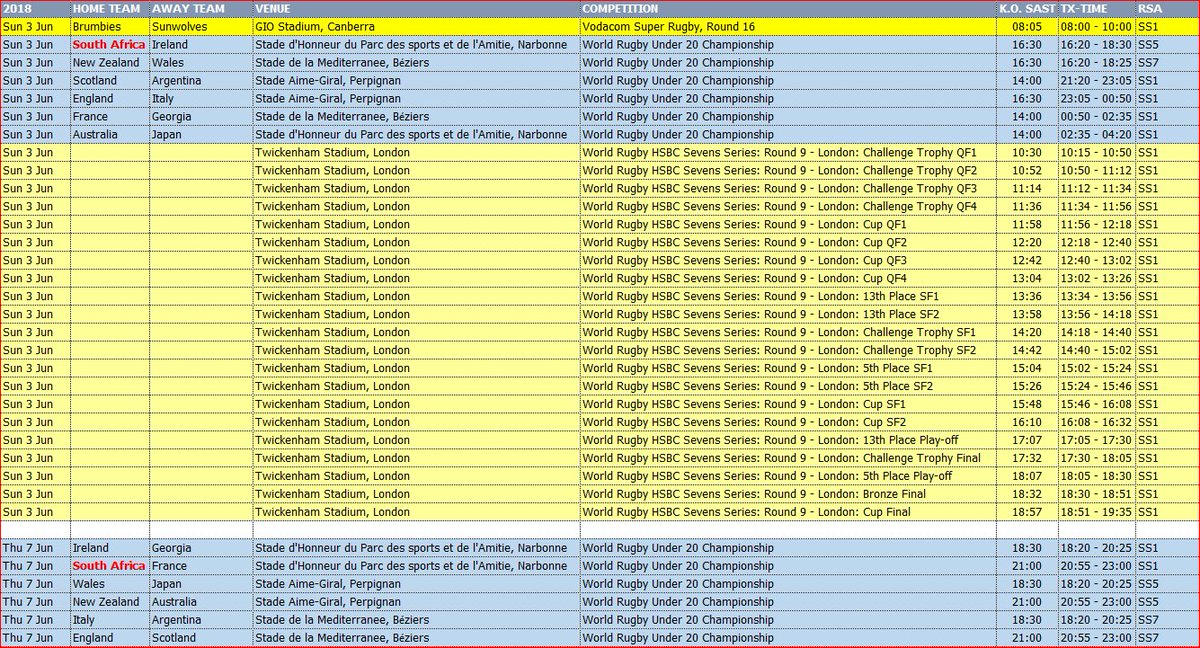
Task: Click Vodacom Super Rugby, Round 16 cell
Action: [x=788, y=27]
